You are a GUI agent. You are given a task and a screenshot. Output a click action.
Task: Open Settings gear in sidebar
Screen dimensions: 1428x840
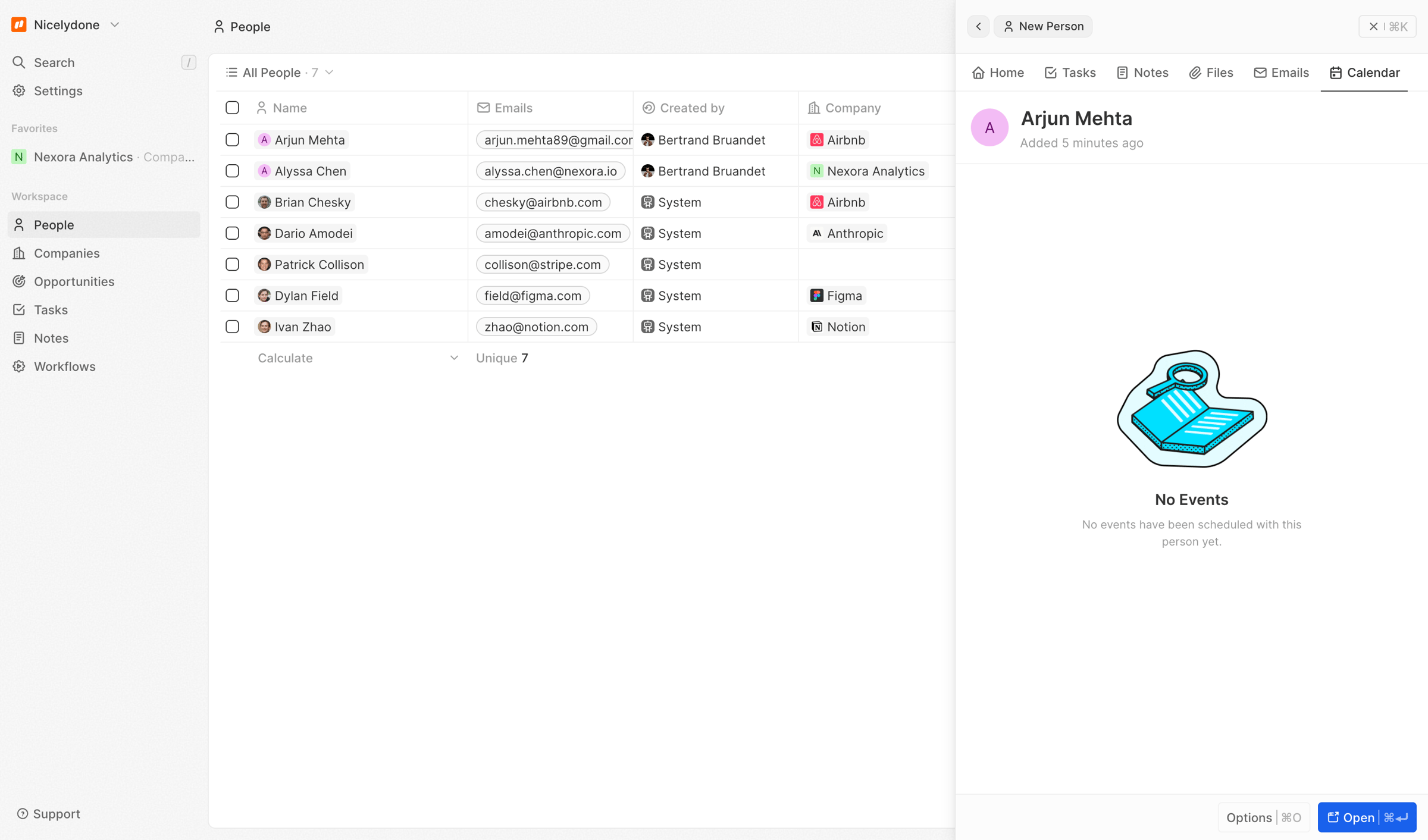click(19, 90)
